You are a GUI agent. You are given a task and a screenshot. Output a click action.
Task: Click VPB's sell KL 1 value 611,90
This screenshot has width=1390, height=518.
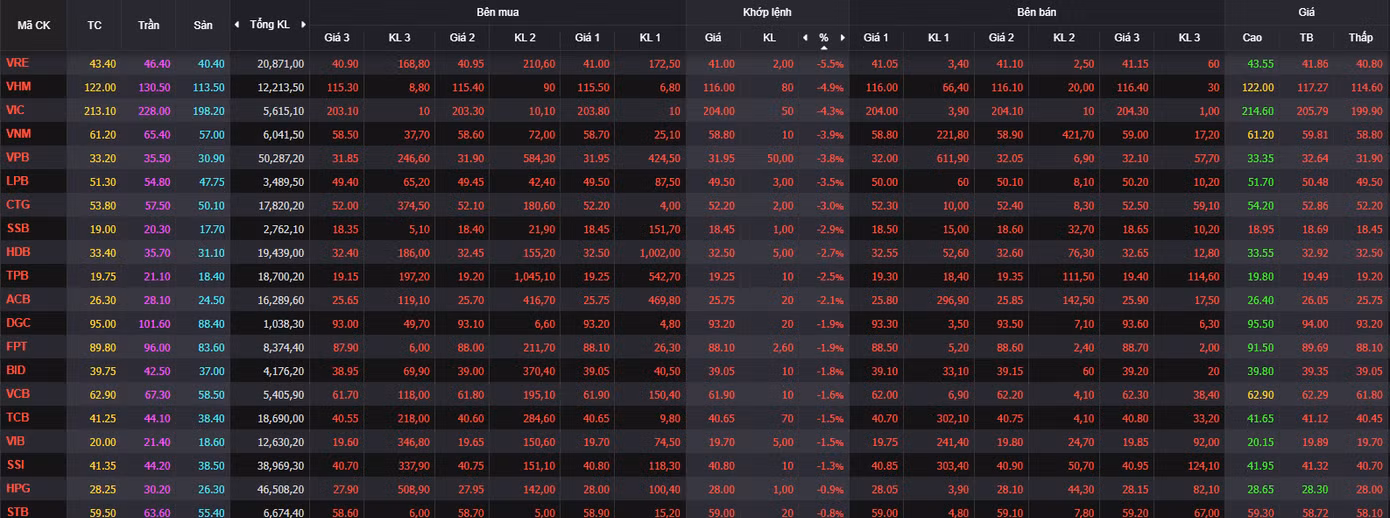(x=950, y=158)
